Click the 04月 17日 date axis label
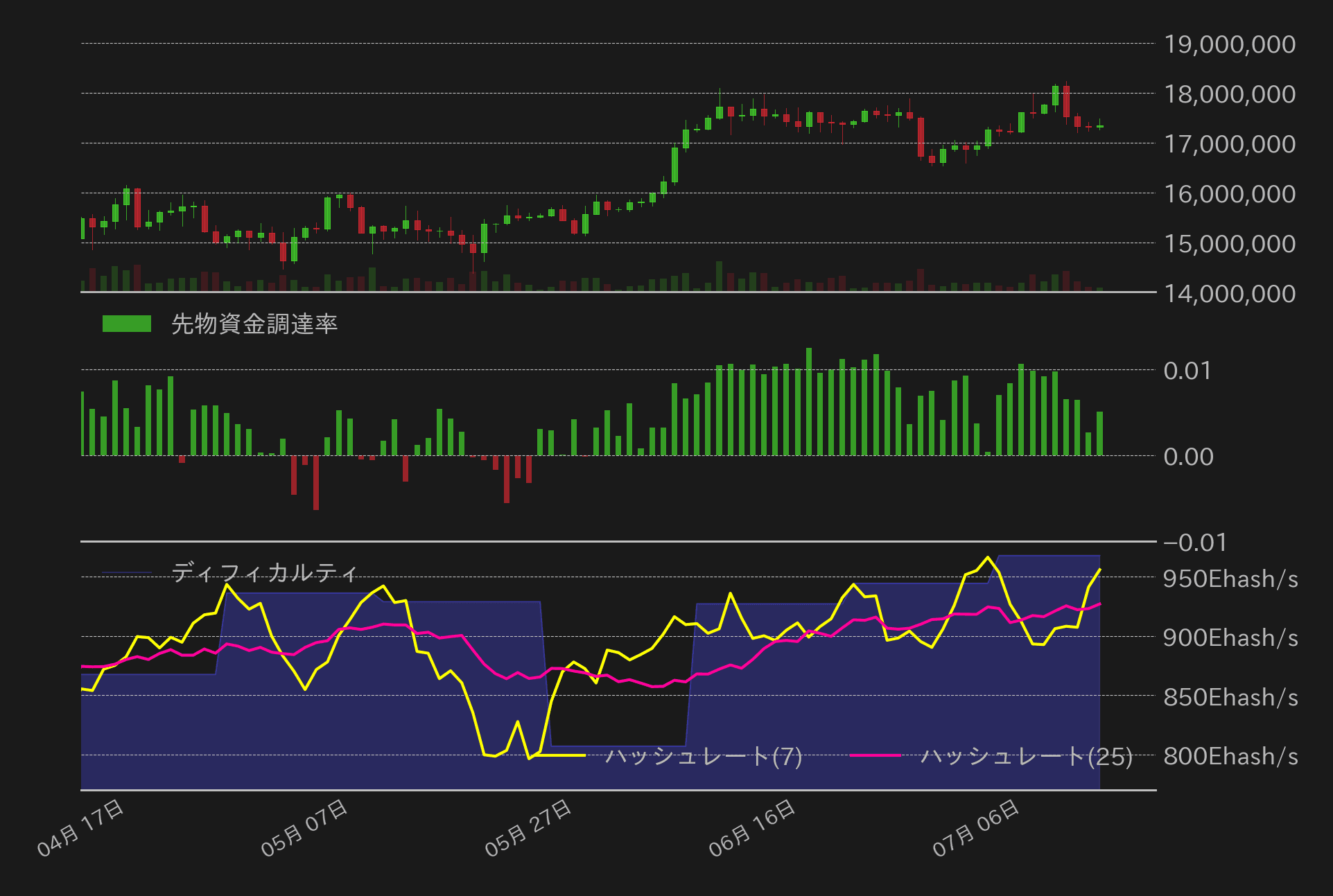Image resolution: width=1333 pixels, height=896 pixels. pyautogui.click(x=80, y=828)
